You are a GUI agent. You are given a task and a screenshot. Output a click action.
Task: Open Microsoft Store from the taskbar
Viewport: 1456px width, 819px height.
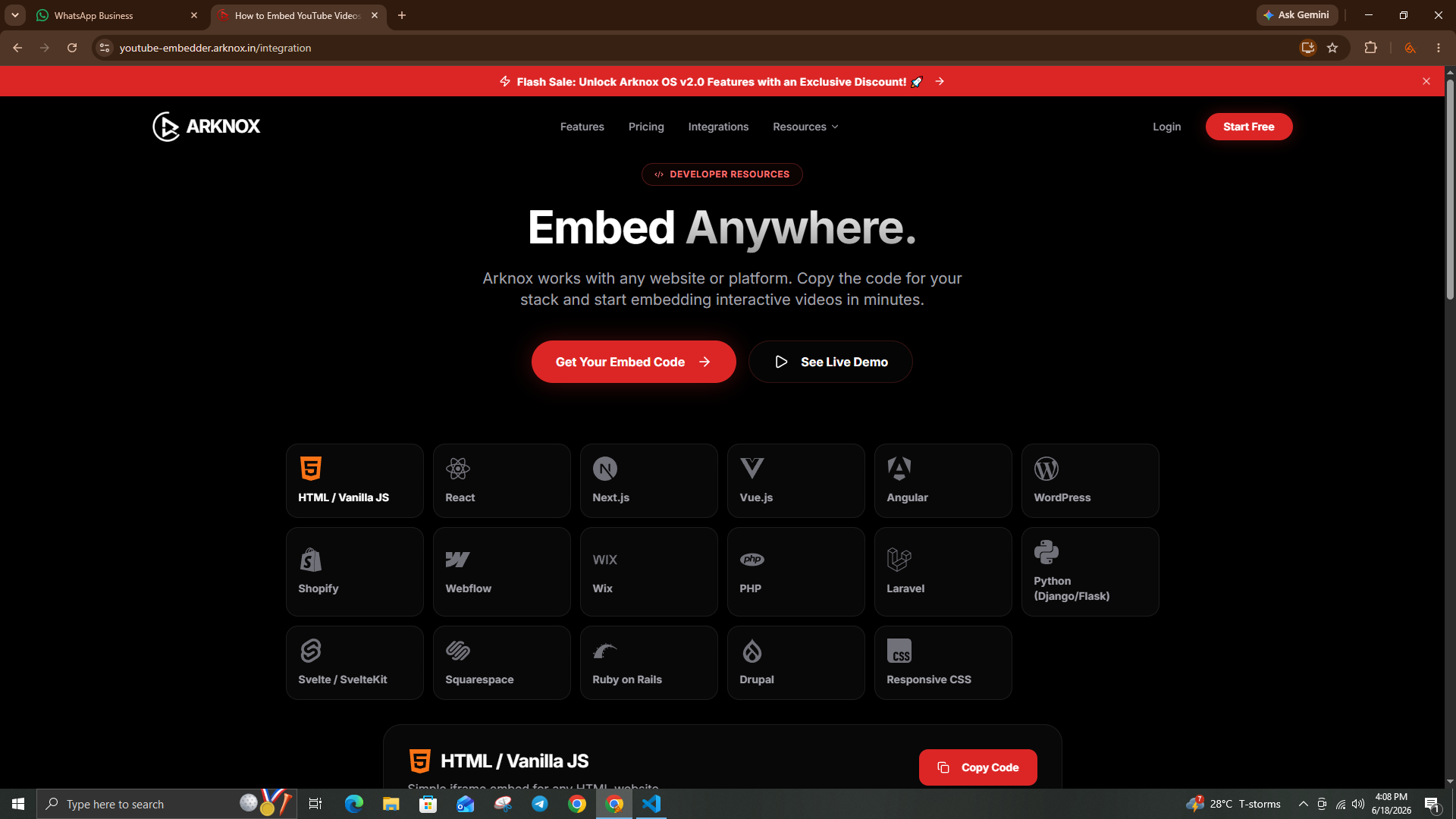tap(428, 804)
